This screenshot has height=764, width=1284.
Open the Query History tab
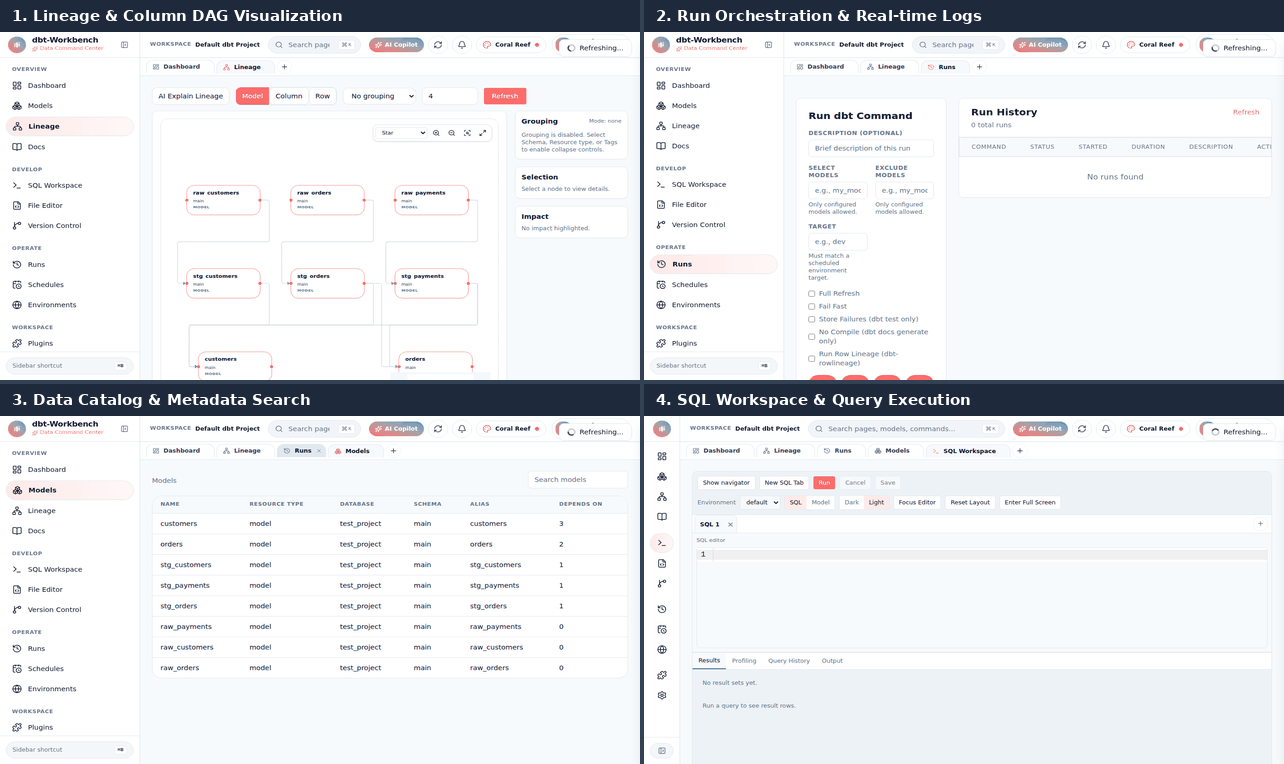[x=789, y=661]
